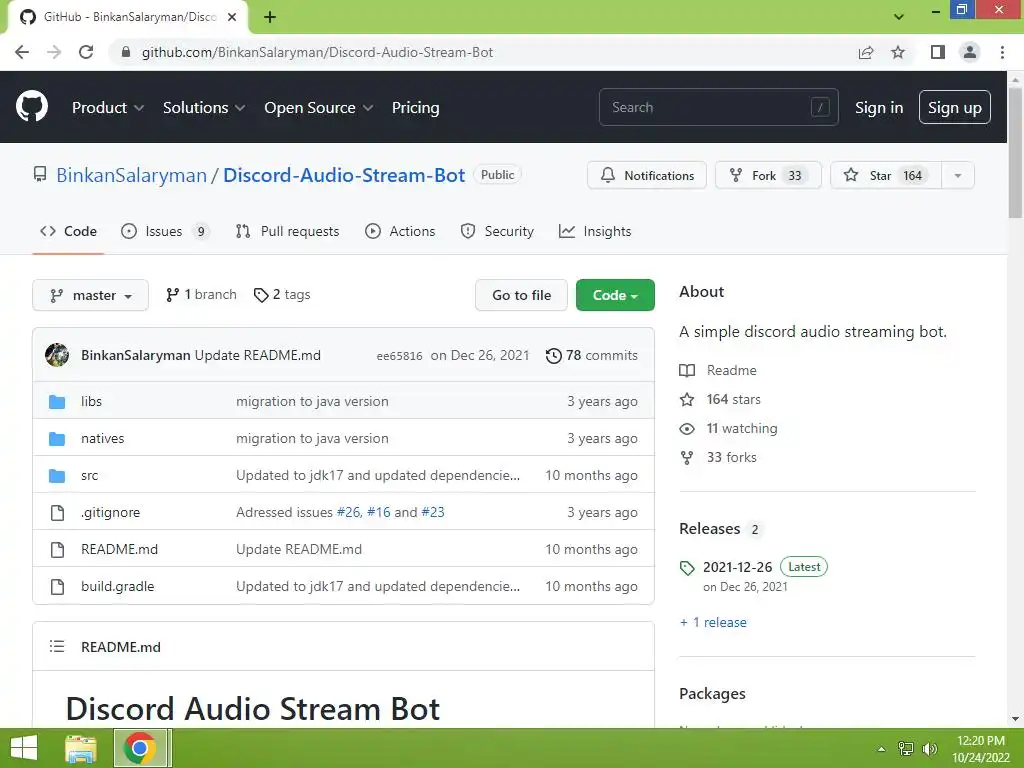
Task: Click the Go to file button
Action: tap(521, 295)
